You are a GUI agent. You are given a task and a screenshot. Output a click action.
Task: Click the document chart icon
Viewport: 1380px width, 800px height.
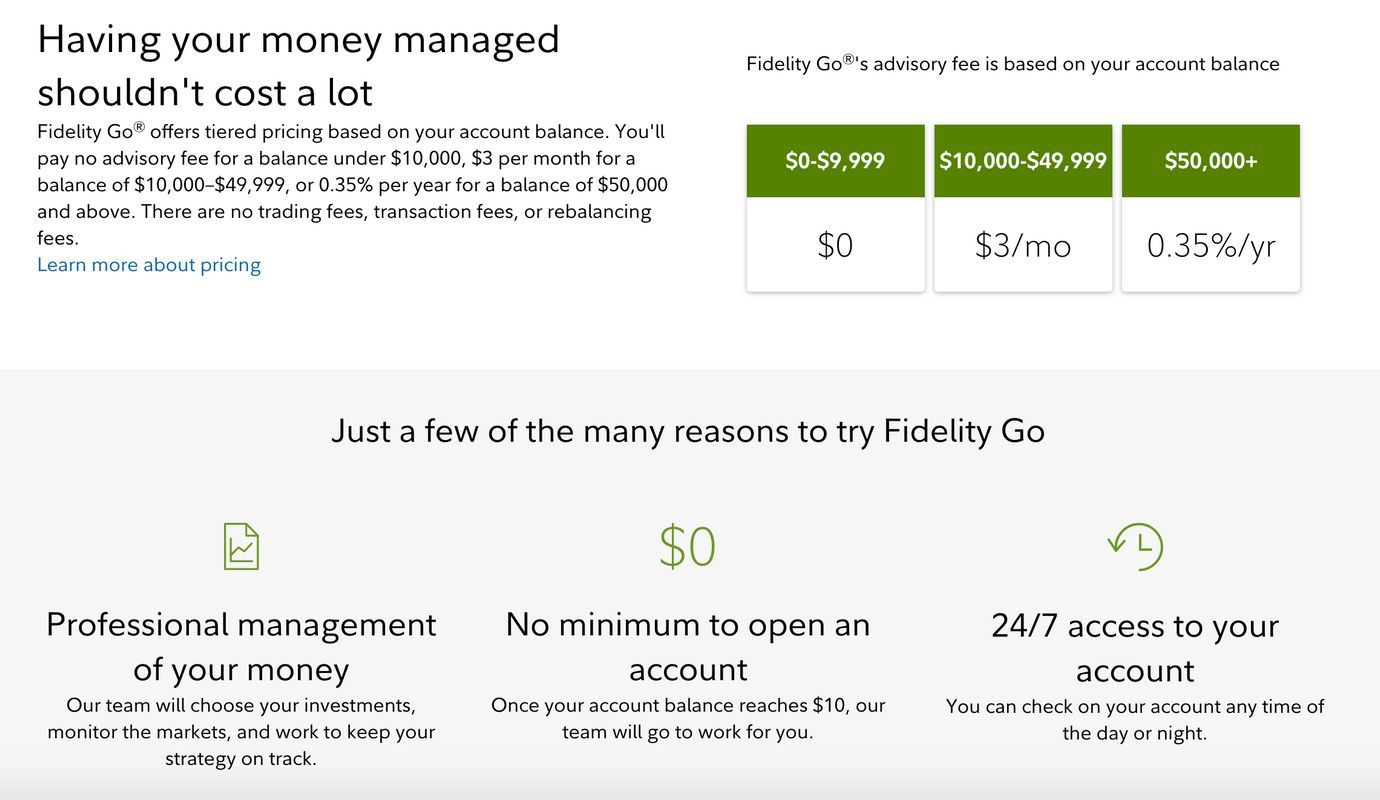[241, 546]
